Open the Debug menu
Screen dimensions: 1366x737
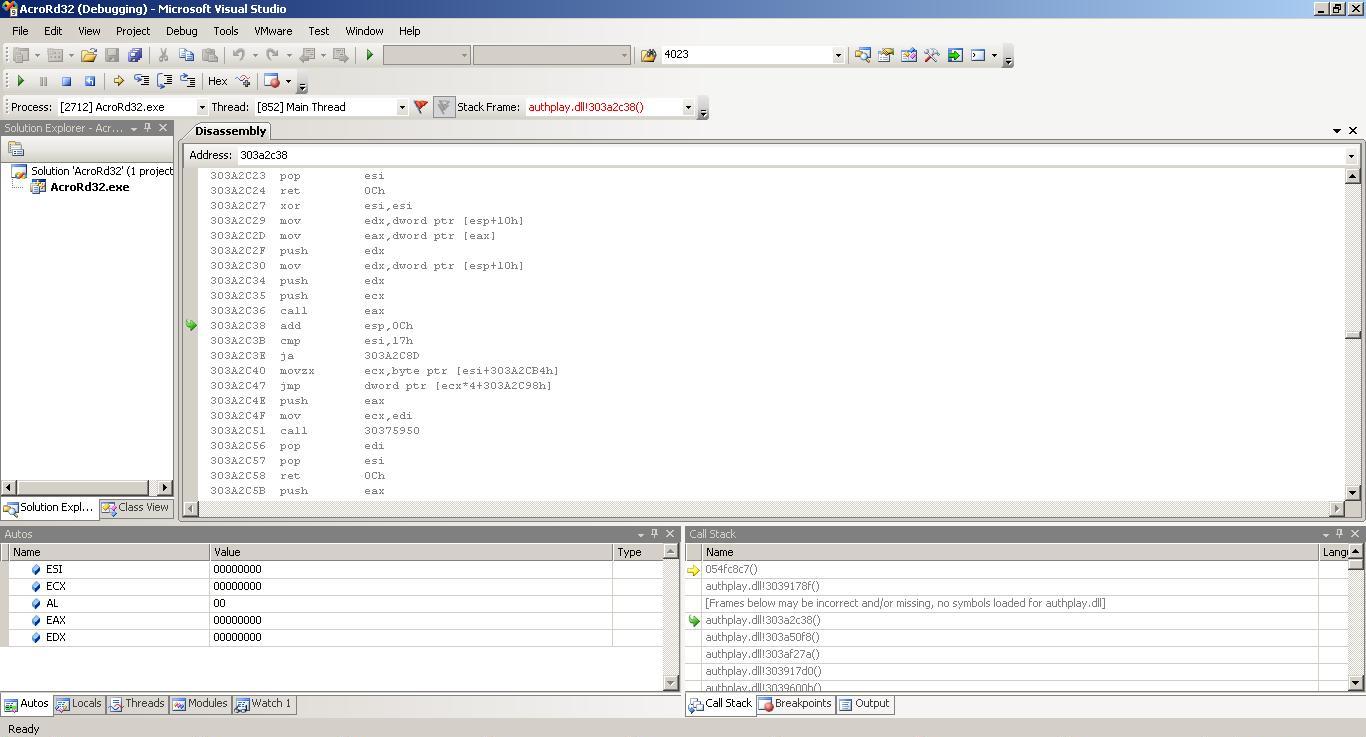click(181, 31)
